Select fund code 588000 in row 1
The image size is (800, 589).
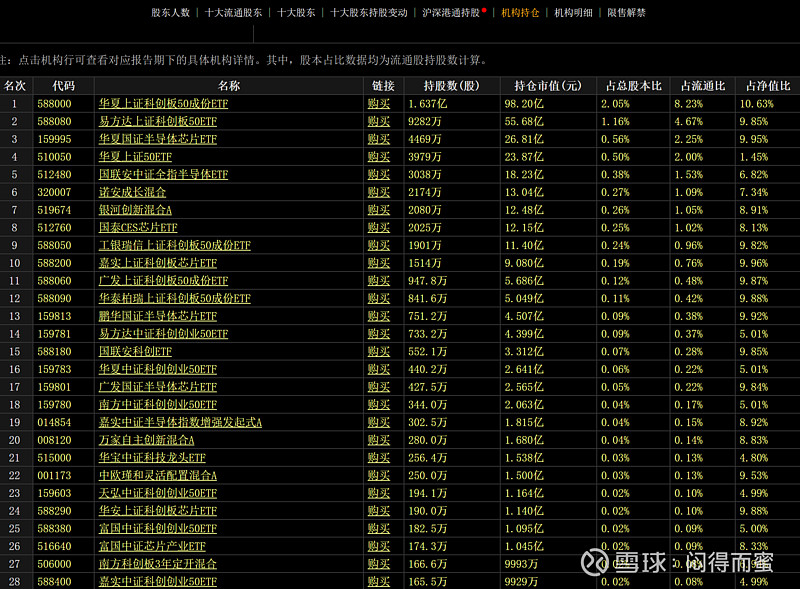click(x=54, y=104)
